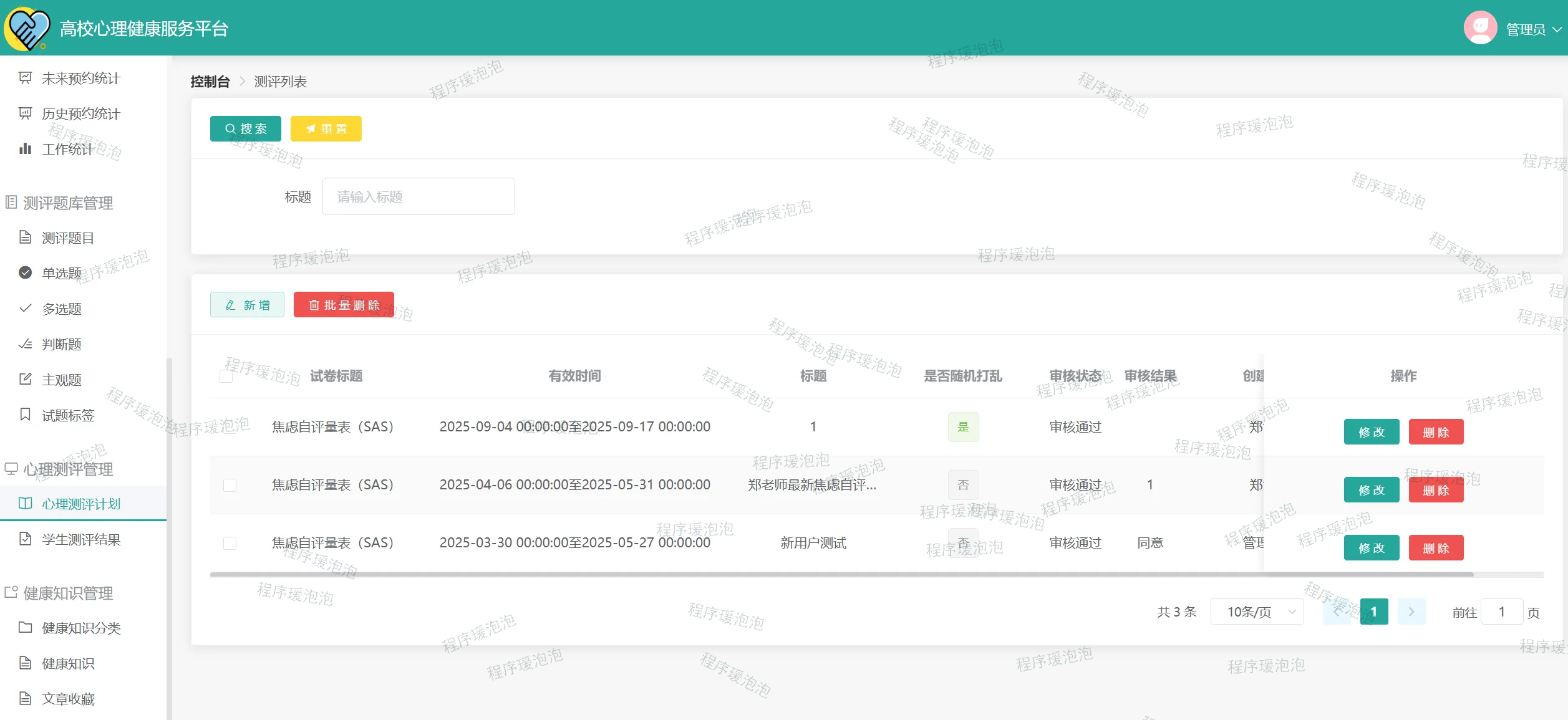Open 心理测评计划 menu item
This screenshot has height=720, width=1568.
pyautogui.click(x=81, y=504)
